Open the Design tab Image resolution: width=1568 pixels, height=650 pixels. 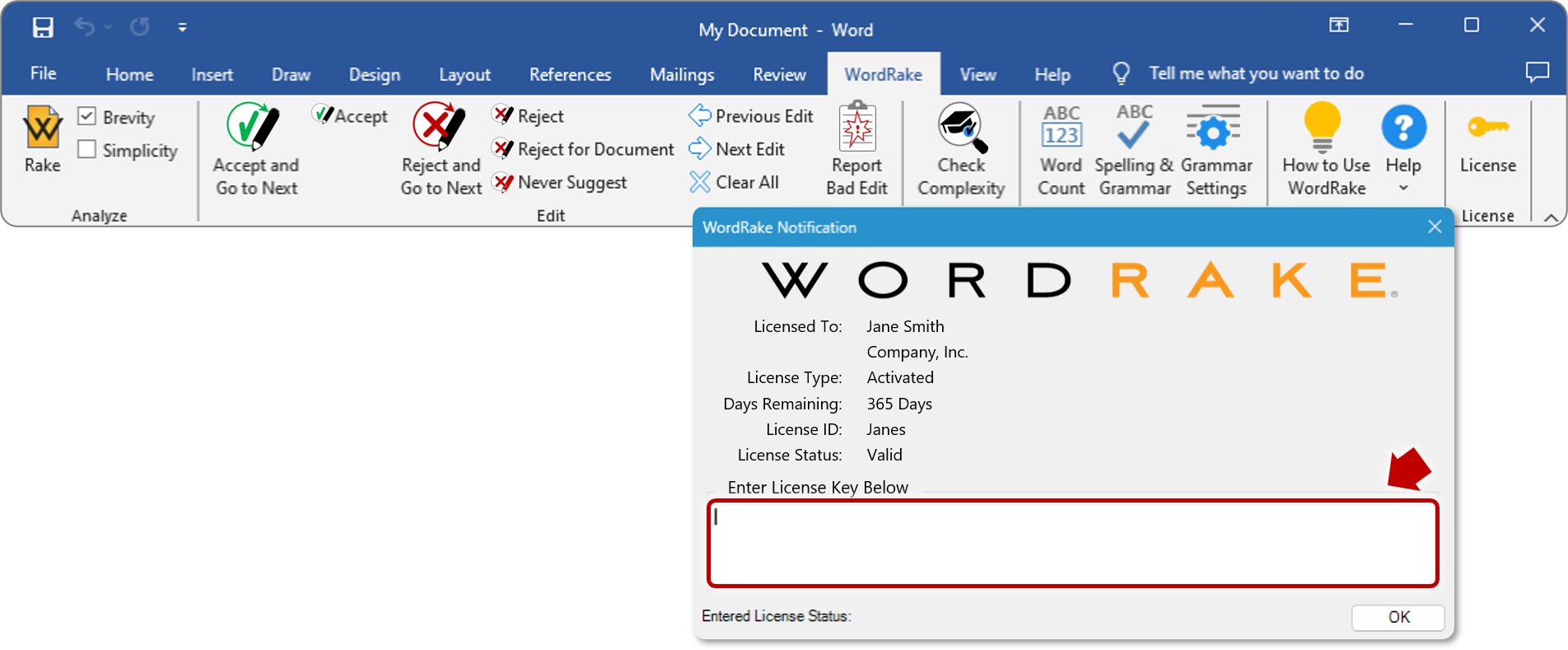point(374,74)
